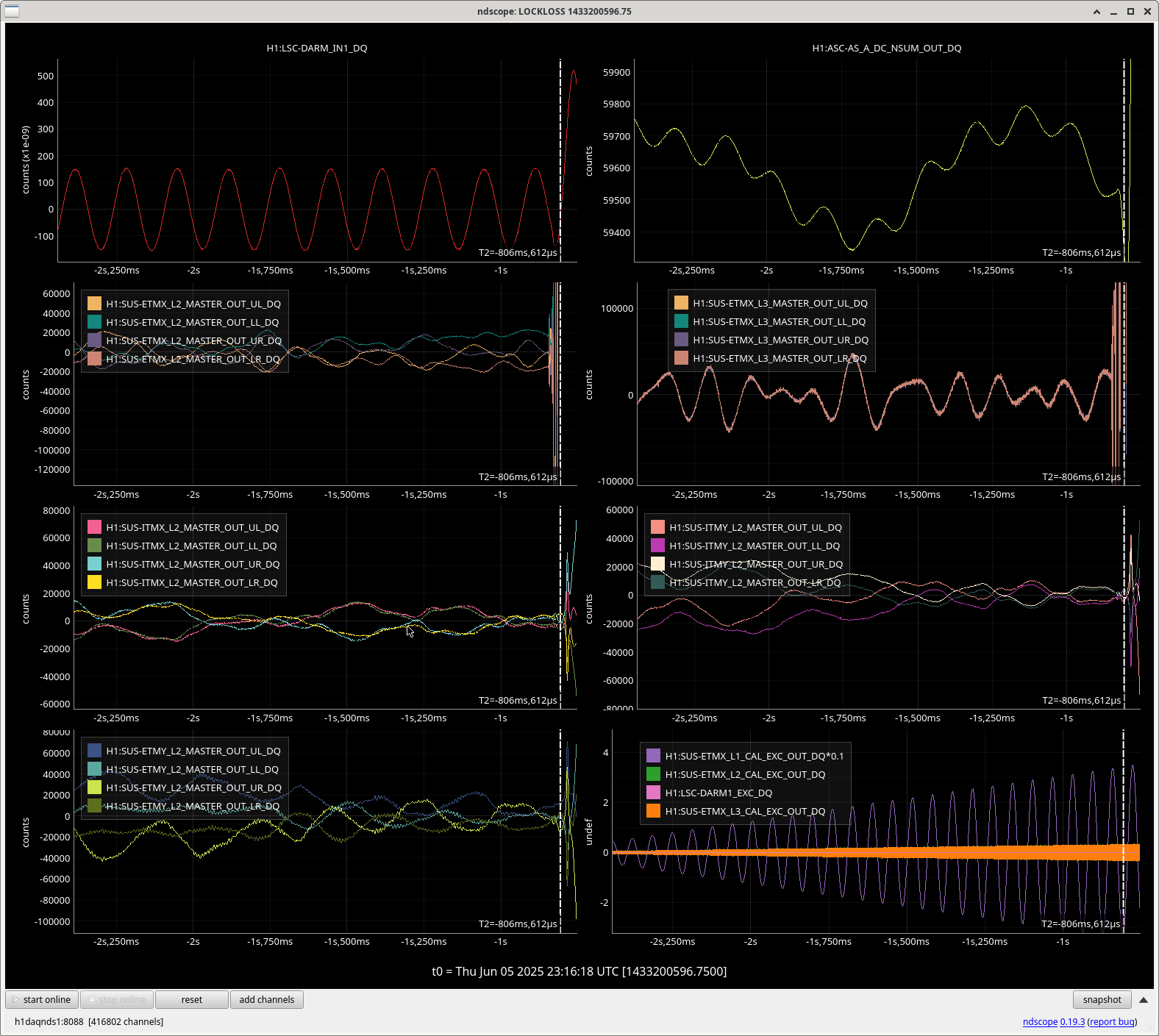Open the ndscope homepage link
This screenshot has width=1159, height=1036.
click(1040, 1021)
